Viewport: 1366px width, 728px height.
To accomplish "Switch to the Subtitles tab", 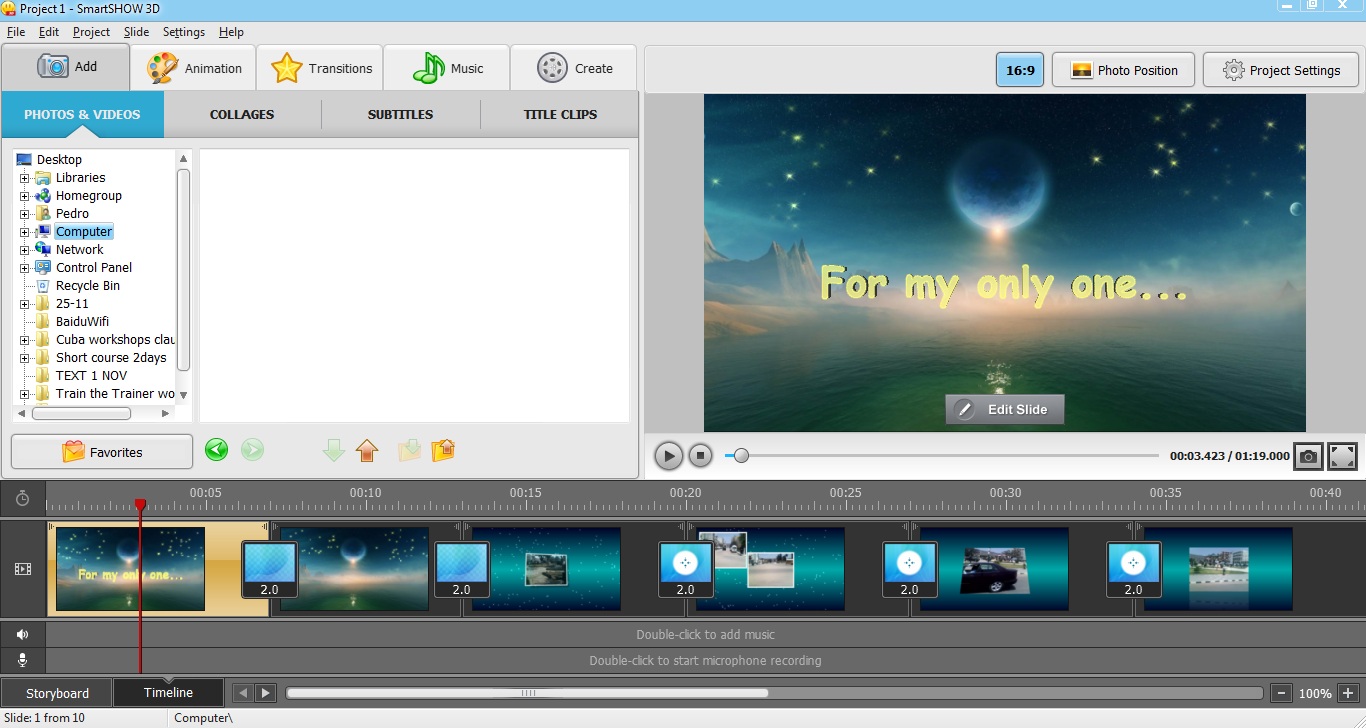I will [x=399, y=114].
